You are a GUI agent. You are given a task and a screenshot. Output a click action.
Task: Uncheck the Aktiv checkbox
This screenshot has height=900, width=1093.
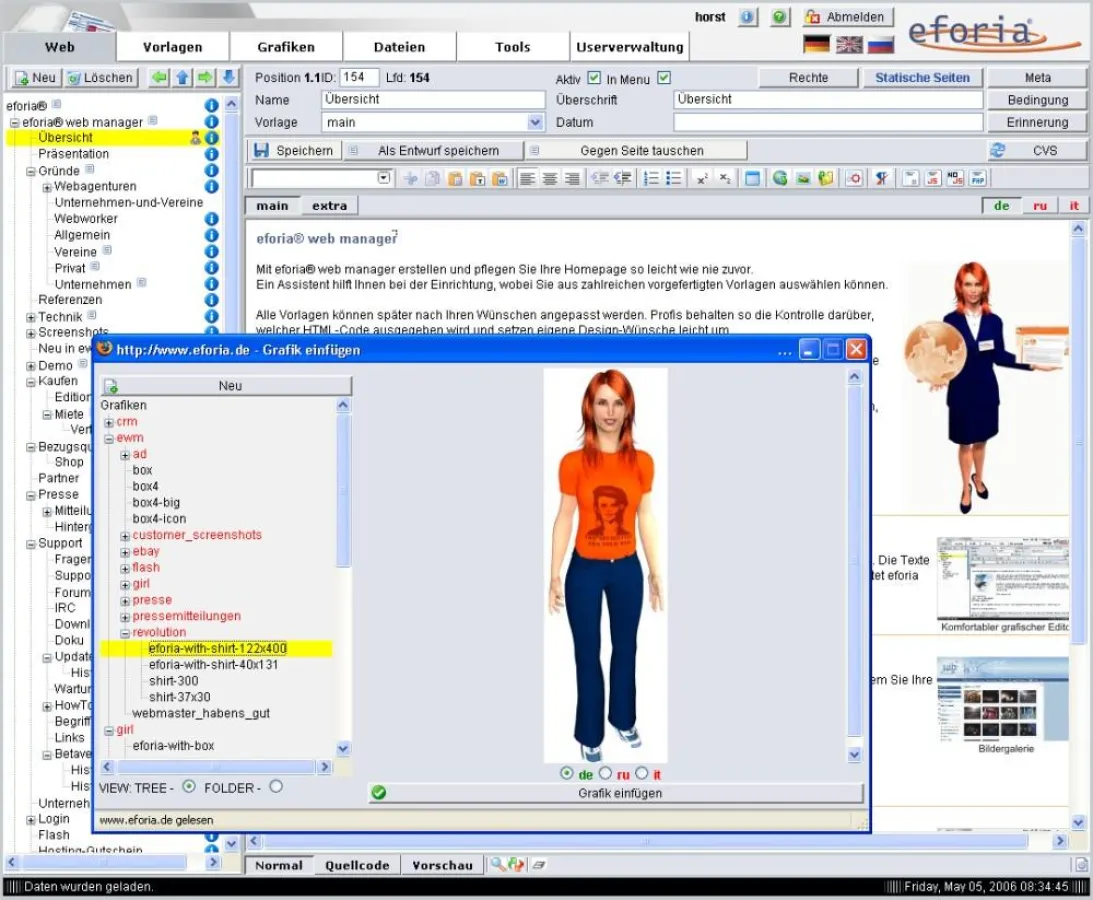coord(593,77)
